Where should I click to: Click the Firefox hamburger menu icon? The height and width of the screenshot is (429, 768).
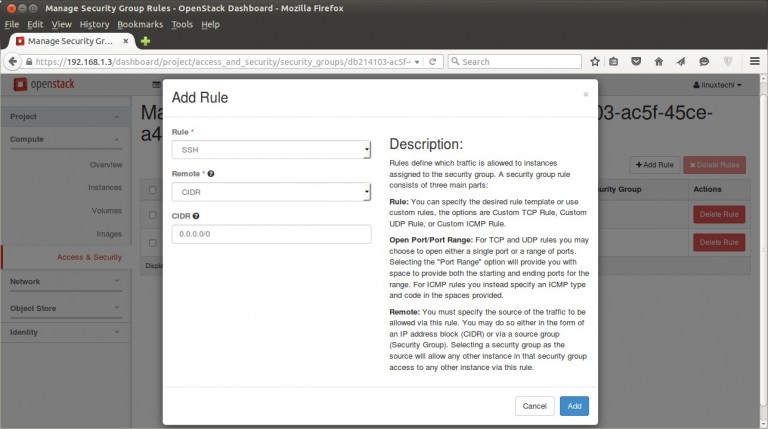pyautogui.click(x=752, y=61)
